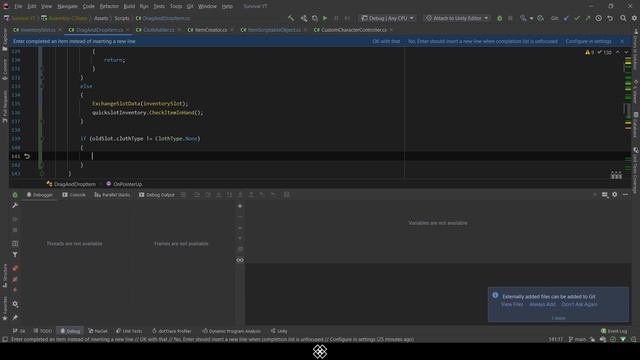
Task: Open the Refactor menu
Action: tap(109, 6)
